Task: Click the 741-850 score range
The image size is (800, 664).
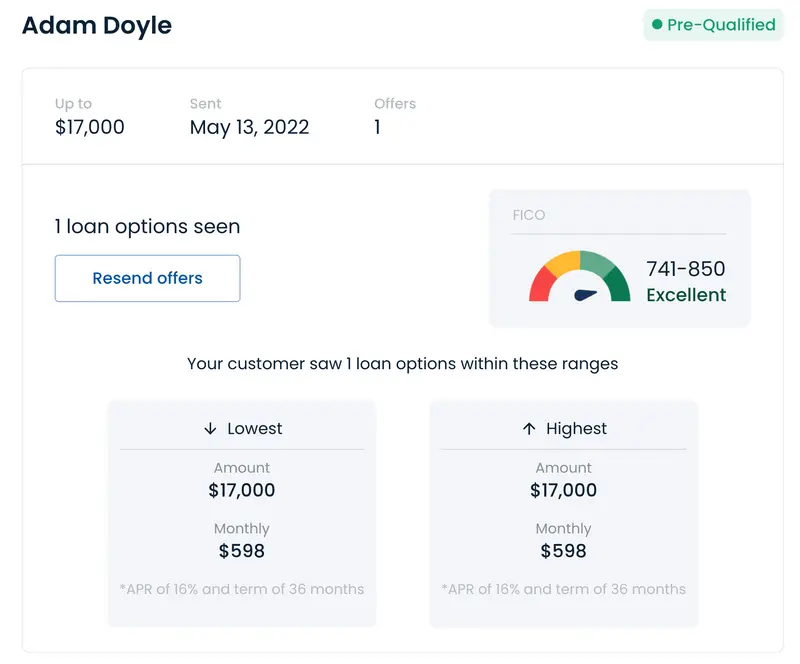Action: (686, 269)
